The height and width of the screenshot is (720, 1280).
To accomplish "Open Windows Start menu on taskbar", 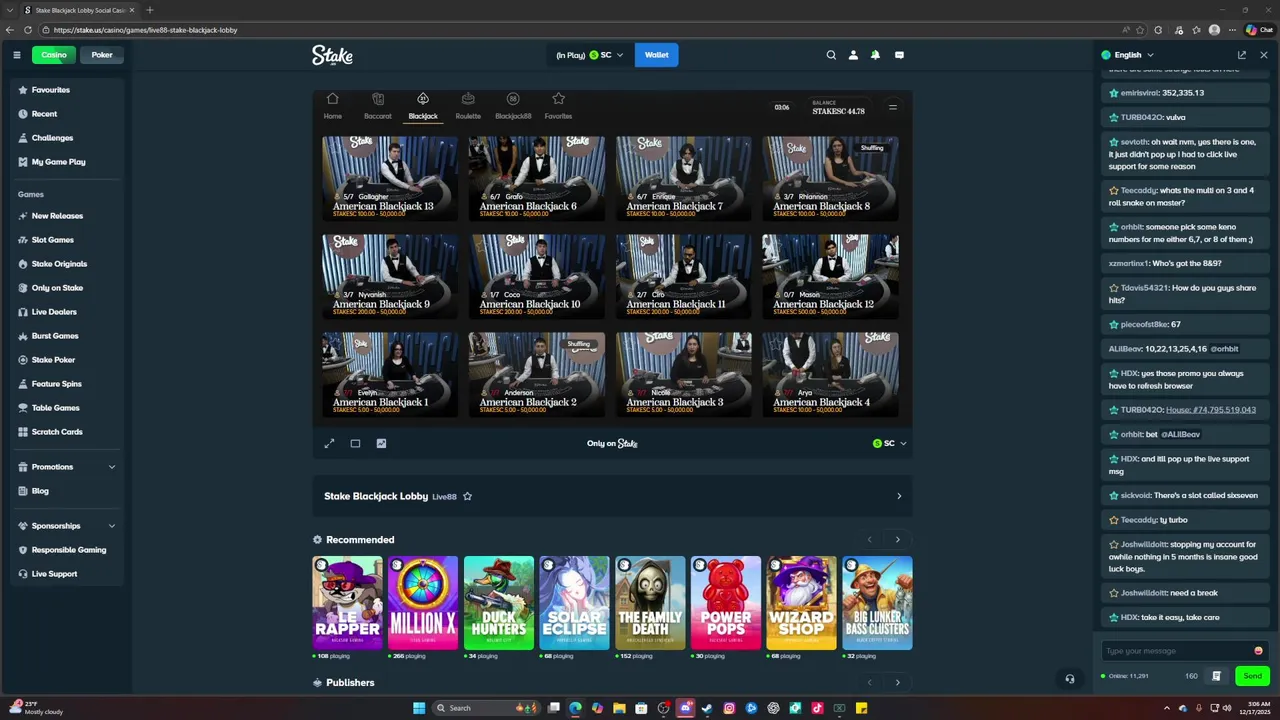I will pyautogui.click(x=419, y=708).
